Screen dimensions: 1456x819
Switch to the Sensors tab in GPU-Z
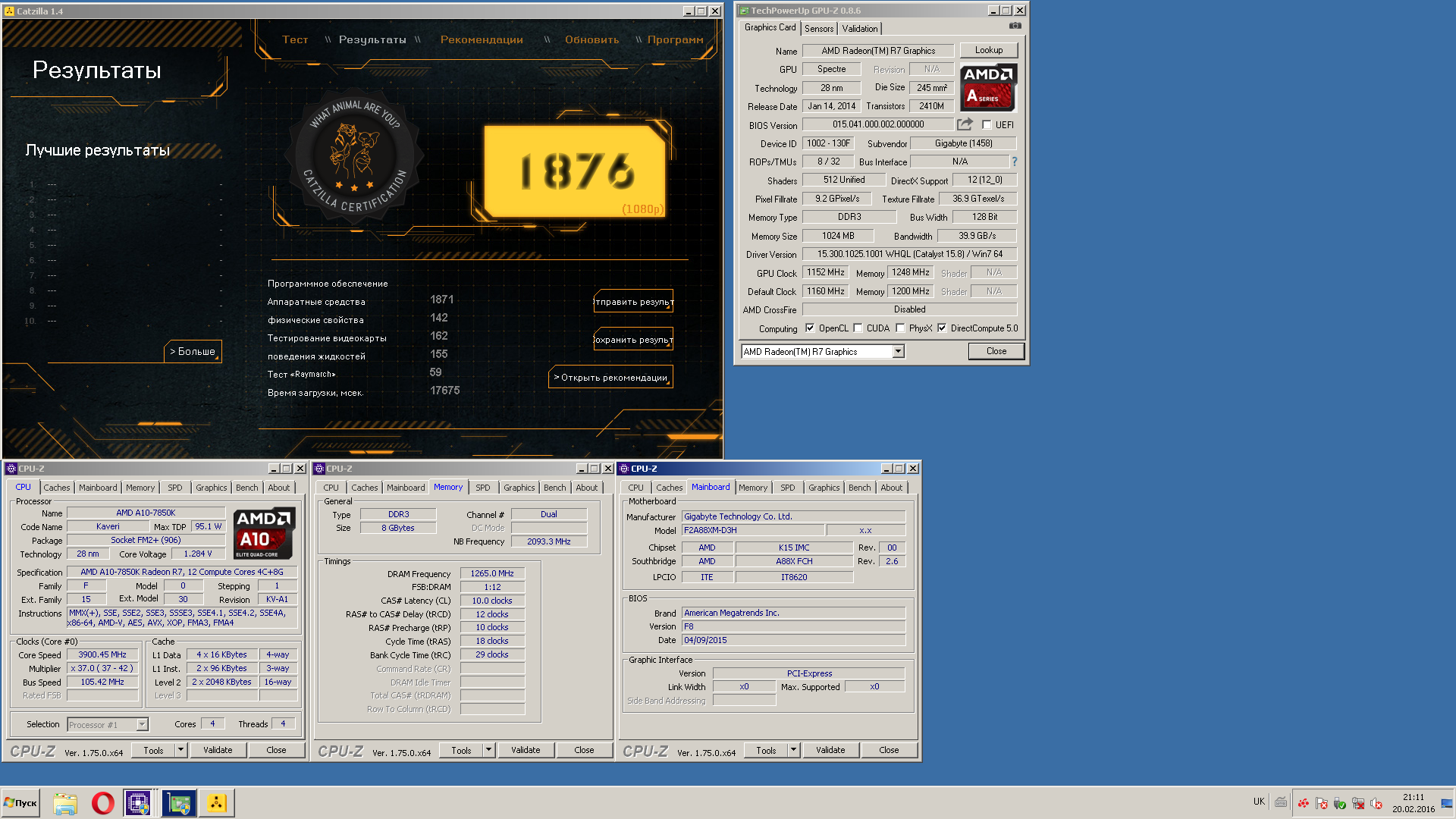point(819,29)
